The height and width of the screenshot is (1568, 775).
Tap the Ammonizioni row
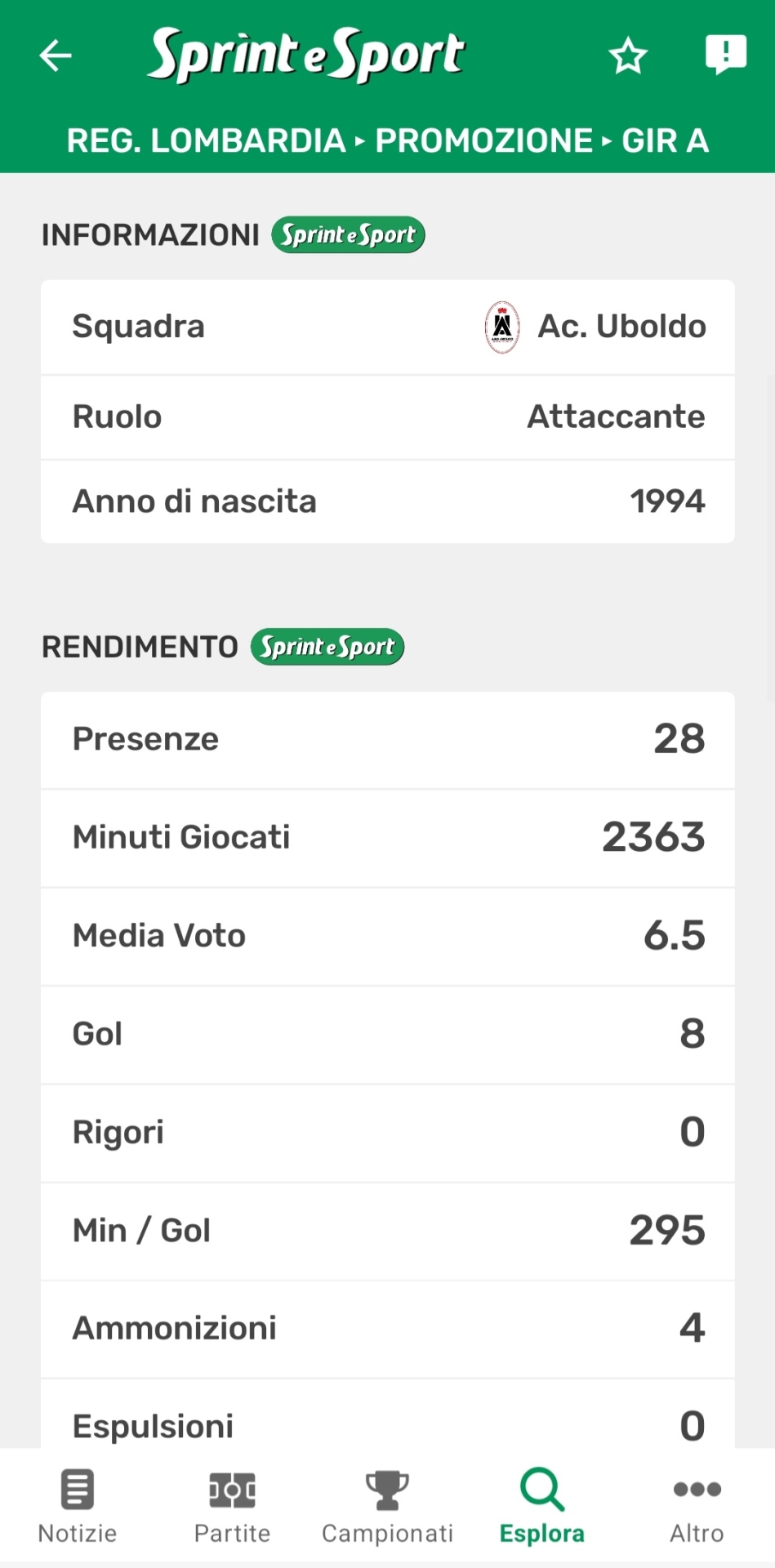coord(388,1329)
